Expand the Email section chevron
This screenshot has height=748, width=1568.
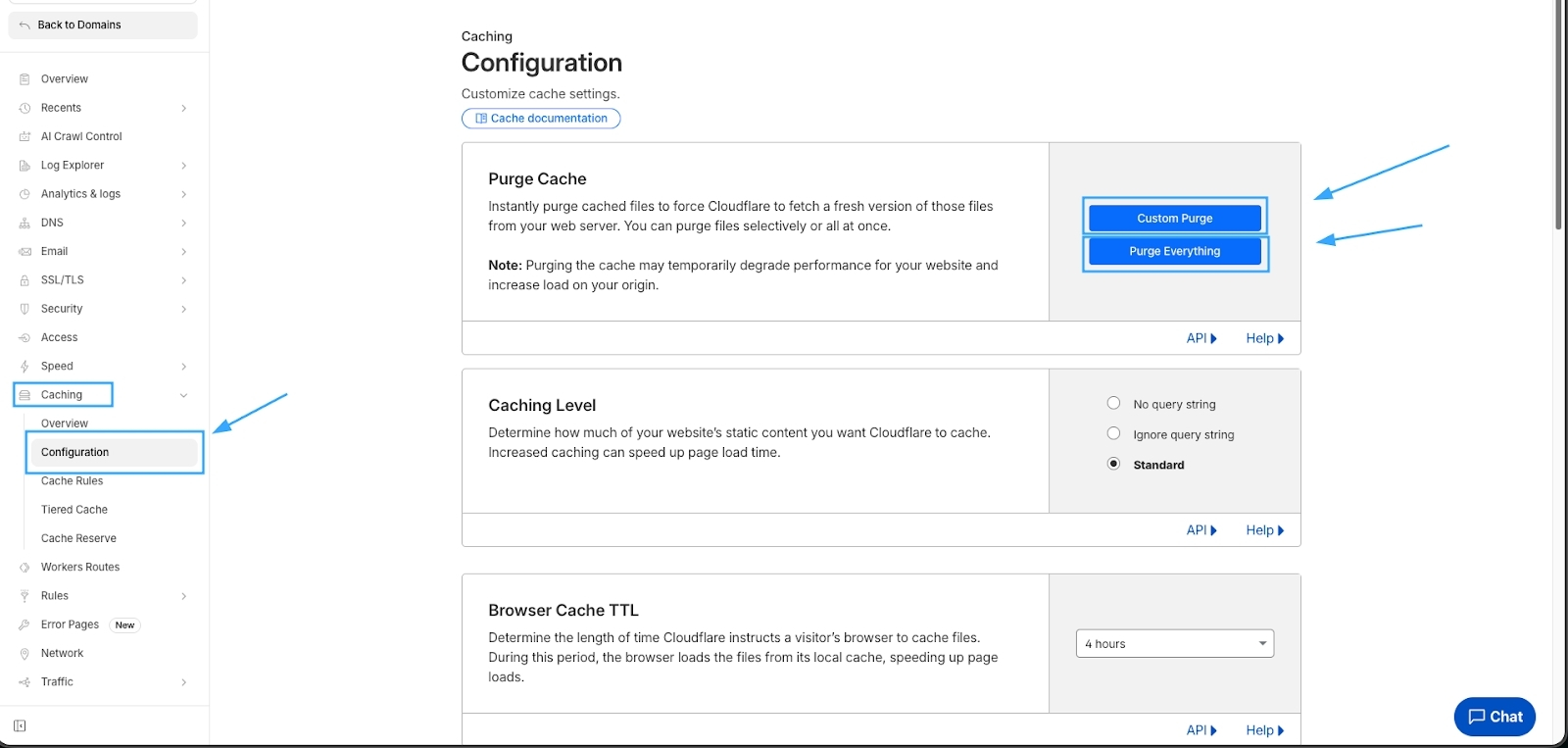183,252
